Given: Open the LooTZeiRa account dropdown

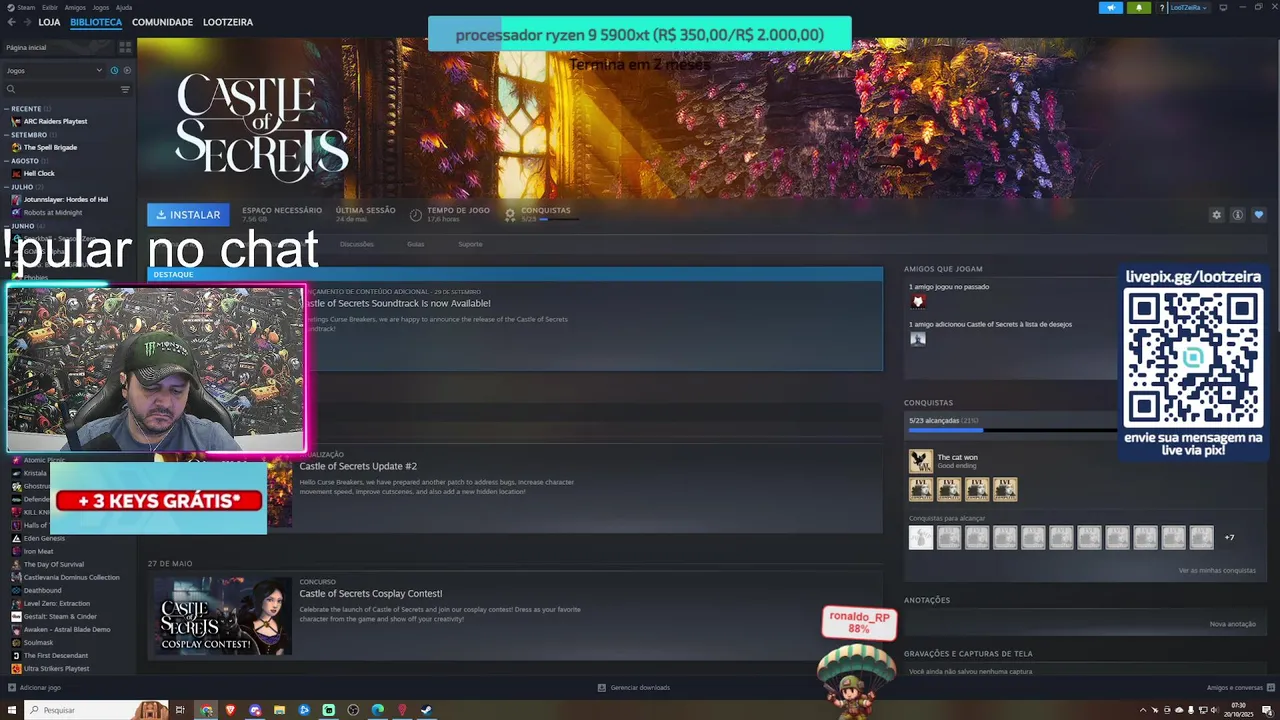Looking at the screenshot, I should pyautogui.click(x=1189, y=8).
